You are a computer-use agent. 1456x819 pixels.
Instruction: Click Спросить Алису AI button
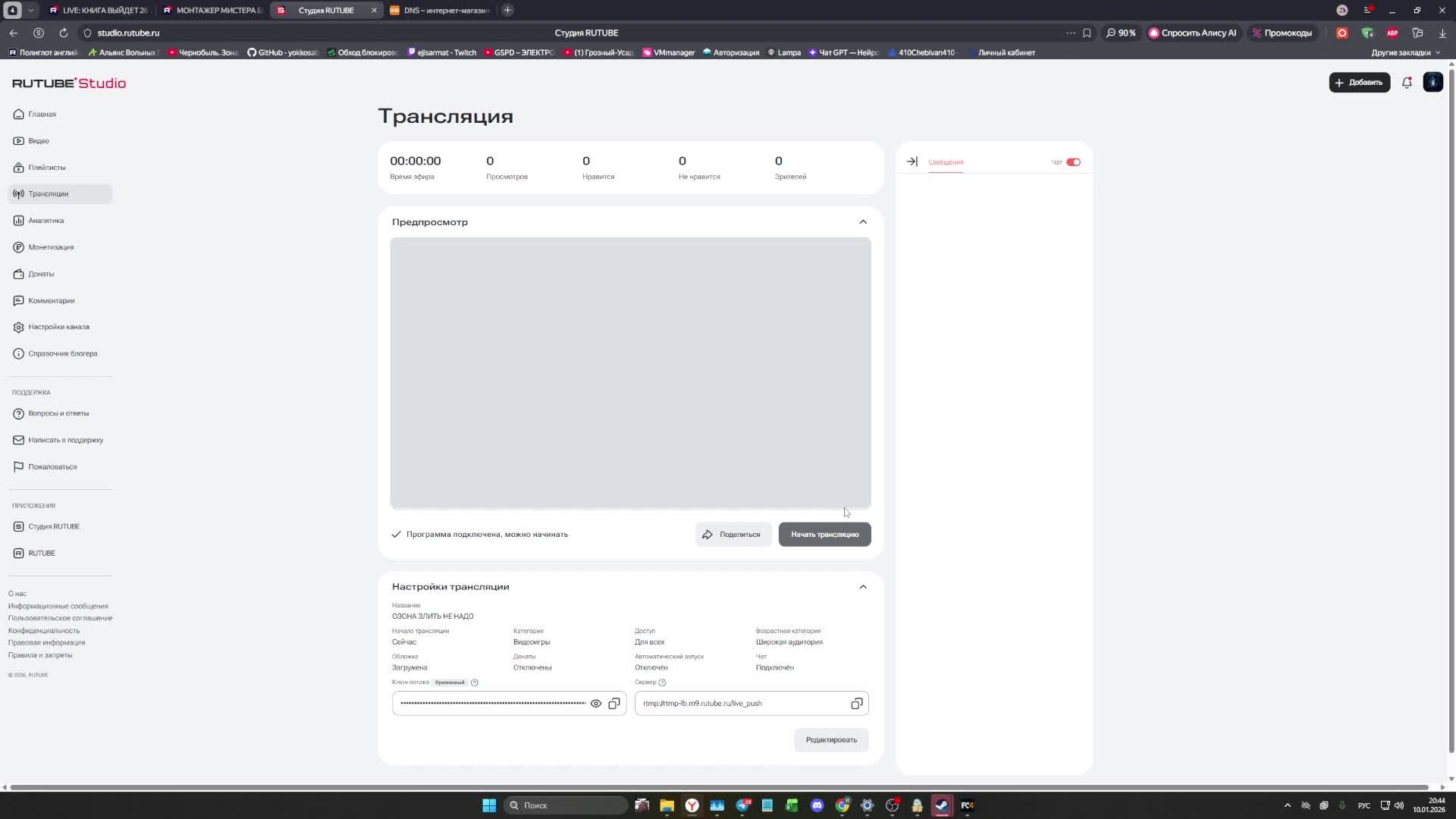click(1193, 33)
